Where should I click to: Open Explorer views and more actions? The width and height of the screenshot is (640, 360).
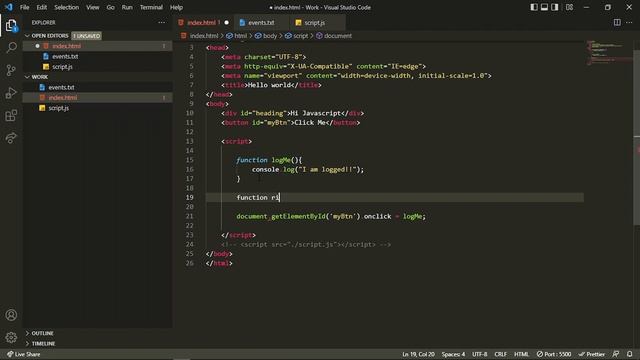point(162,22)
